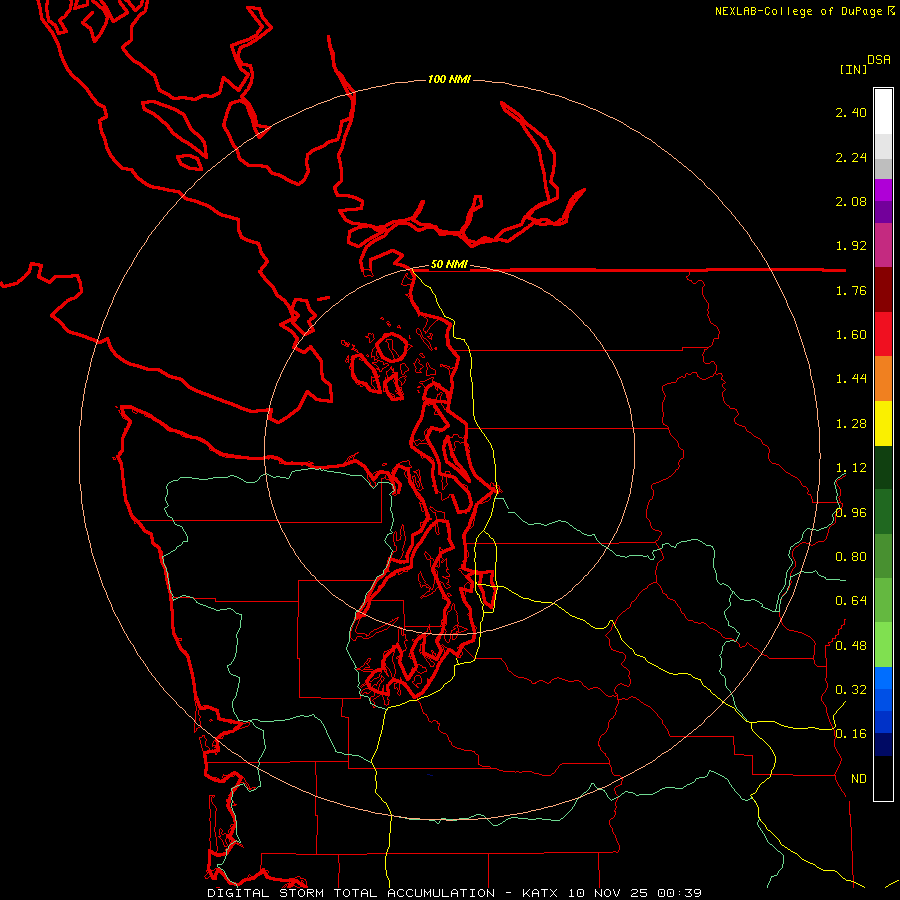Click the 2.08 legend value
The width and height of the screenshot is (900, 900).
click(x=851, y=201)
